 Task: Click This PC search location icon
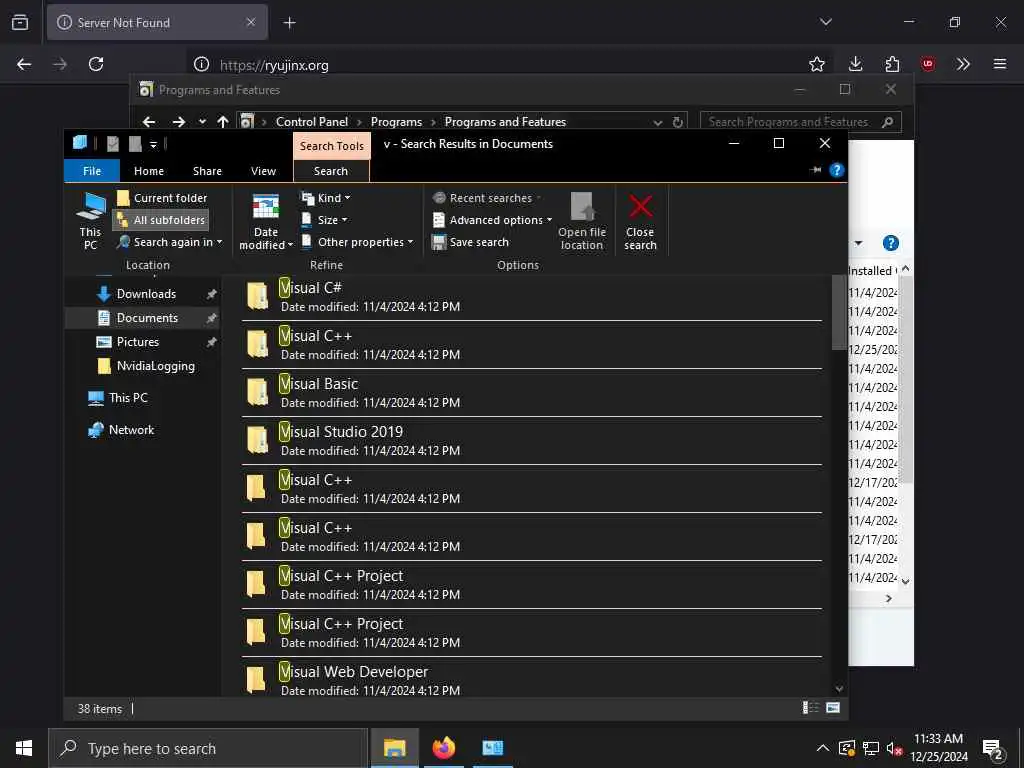click(91, 221)
